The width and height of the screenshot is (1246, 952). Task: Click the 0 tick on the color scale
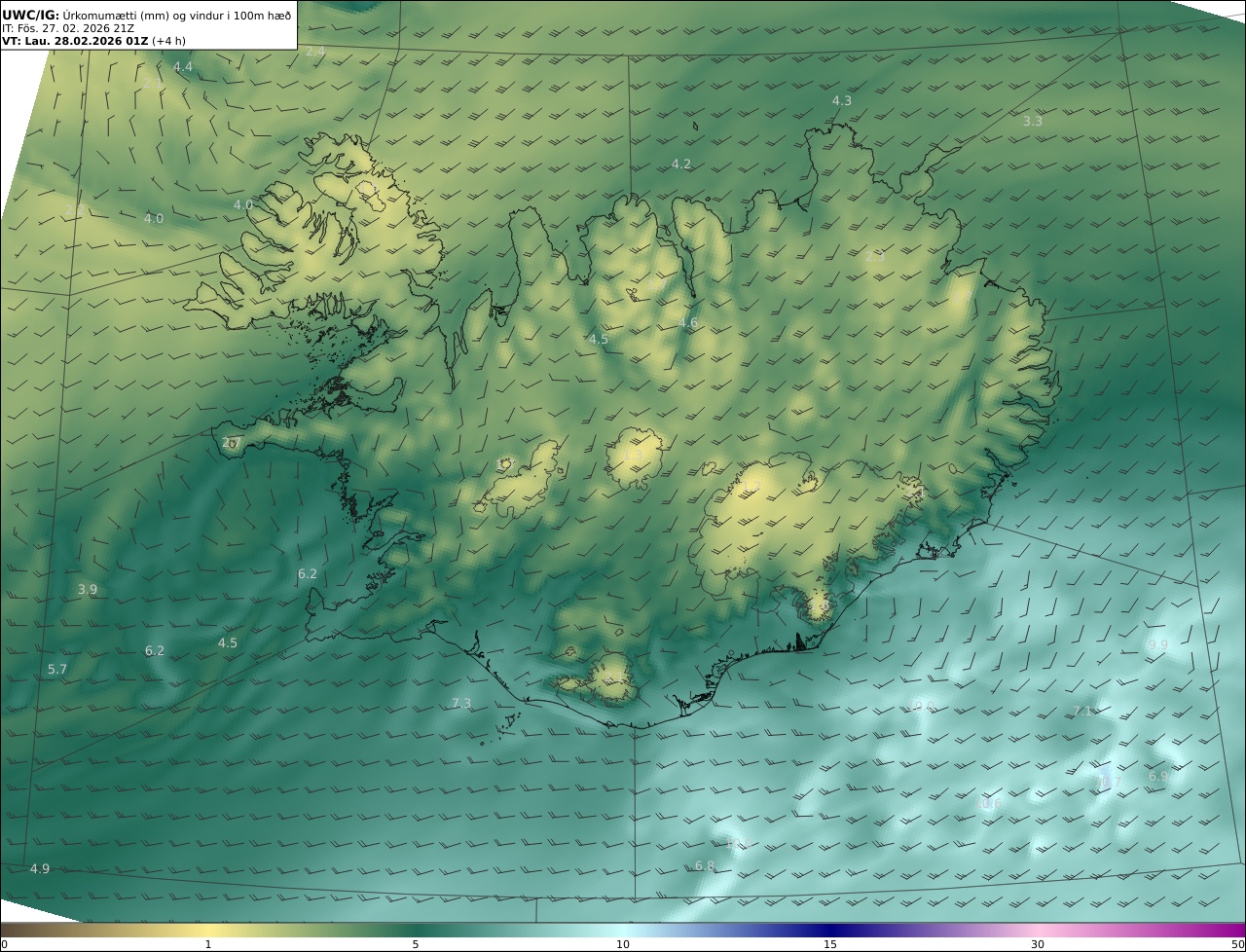pyautogui.click(x=4, y=944)
